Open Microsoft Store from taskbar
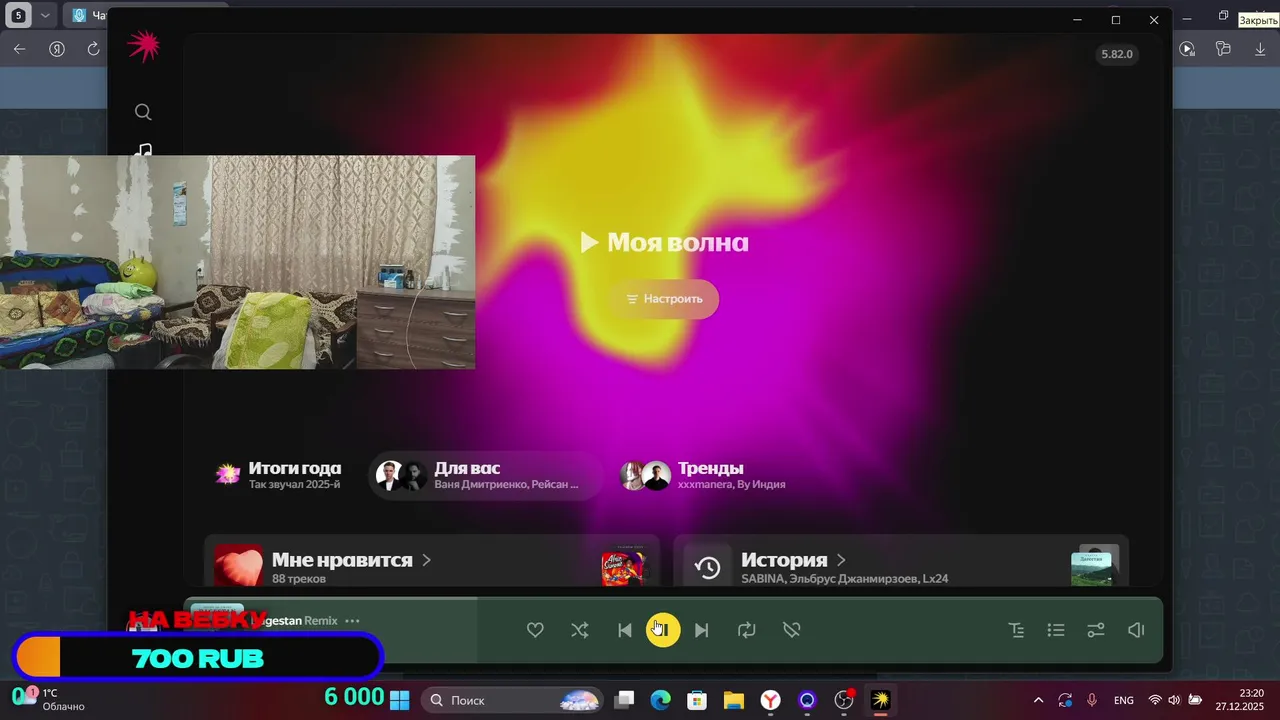 pyautogui.click(x=697, y=700)
